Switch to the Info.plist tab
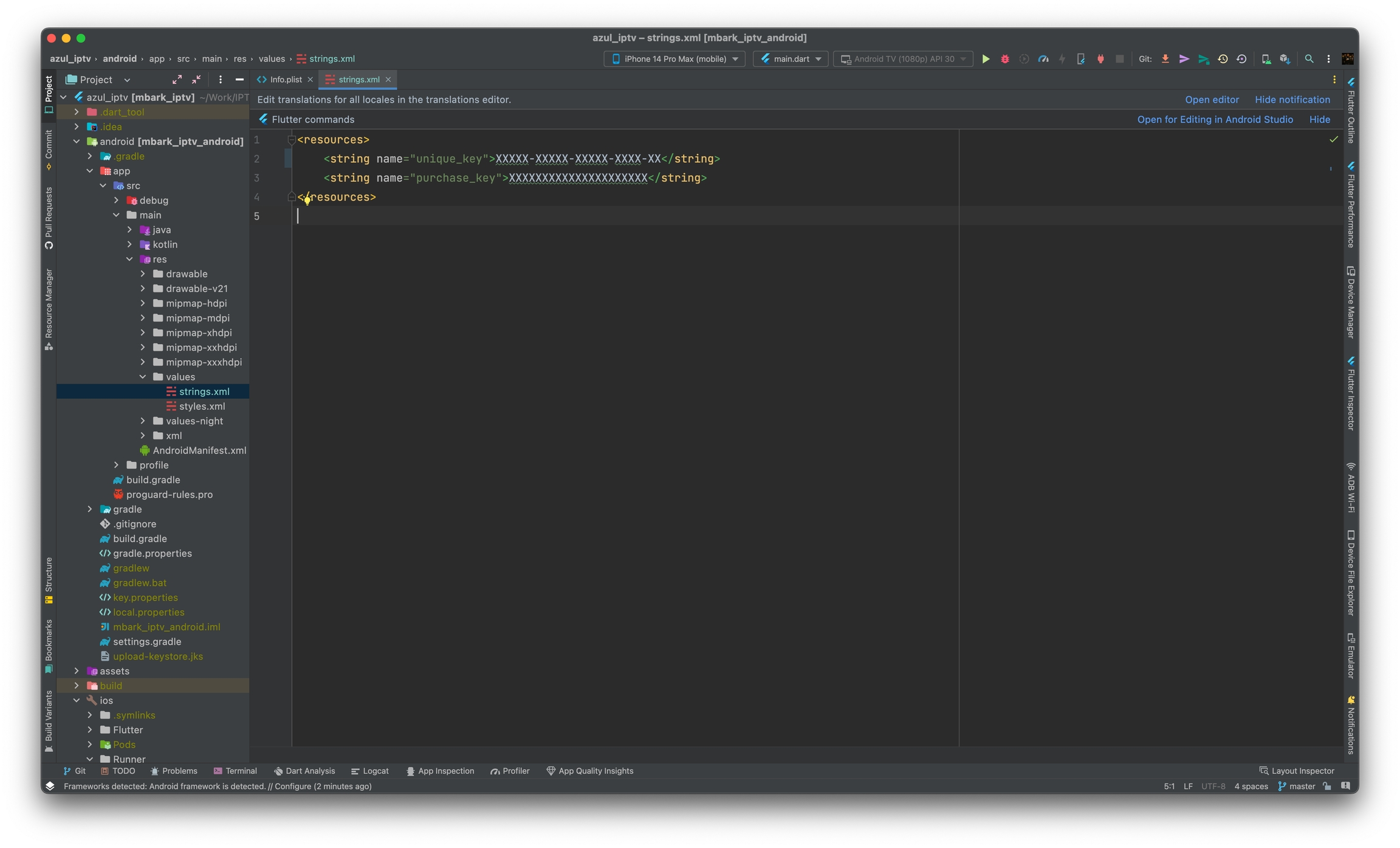 tap(285, 80)
